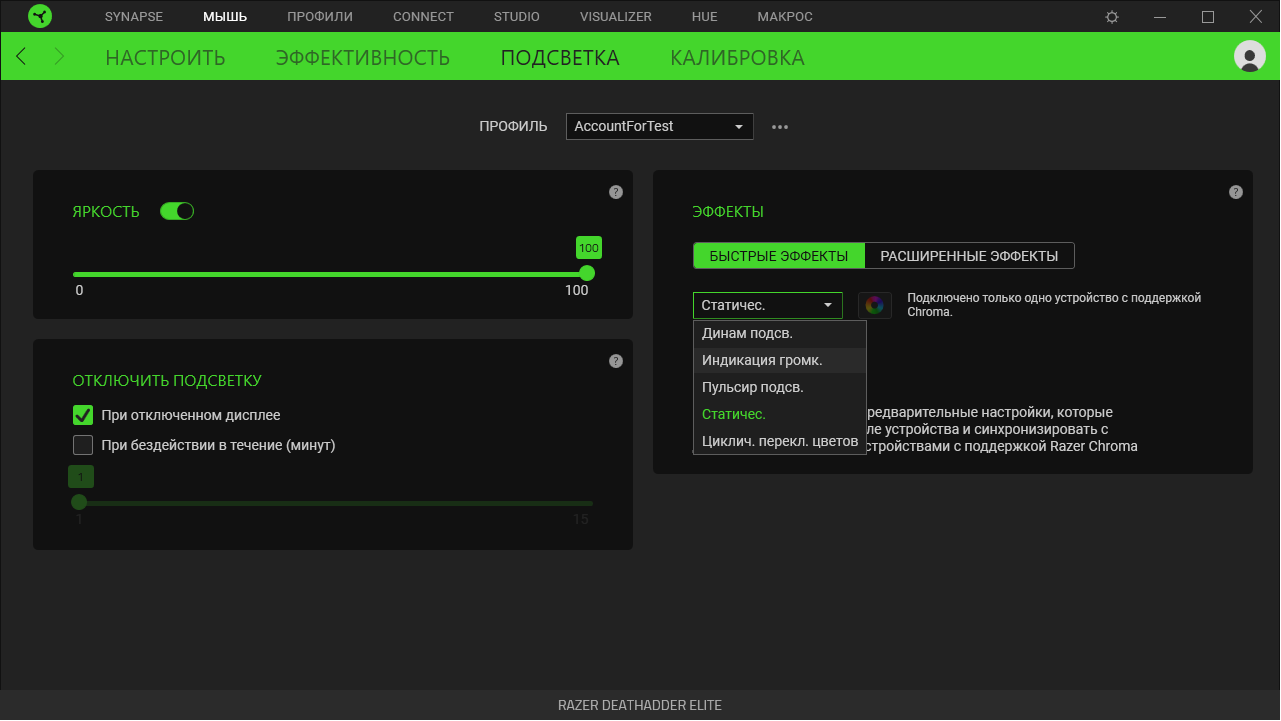This screenshot has height=721, width=1281.
Task: Toggle the brightness switch
Action: pyautogui.click(x=177, y=211)
